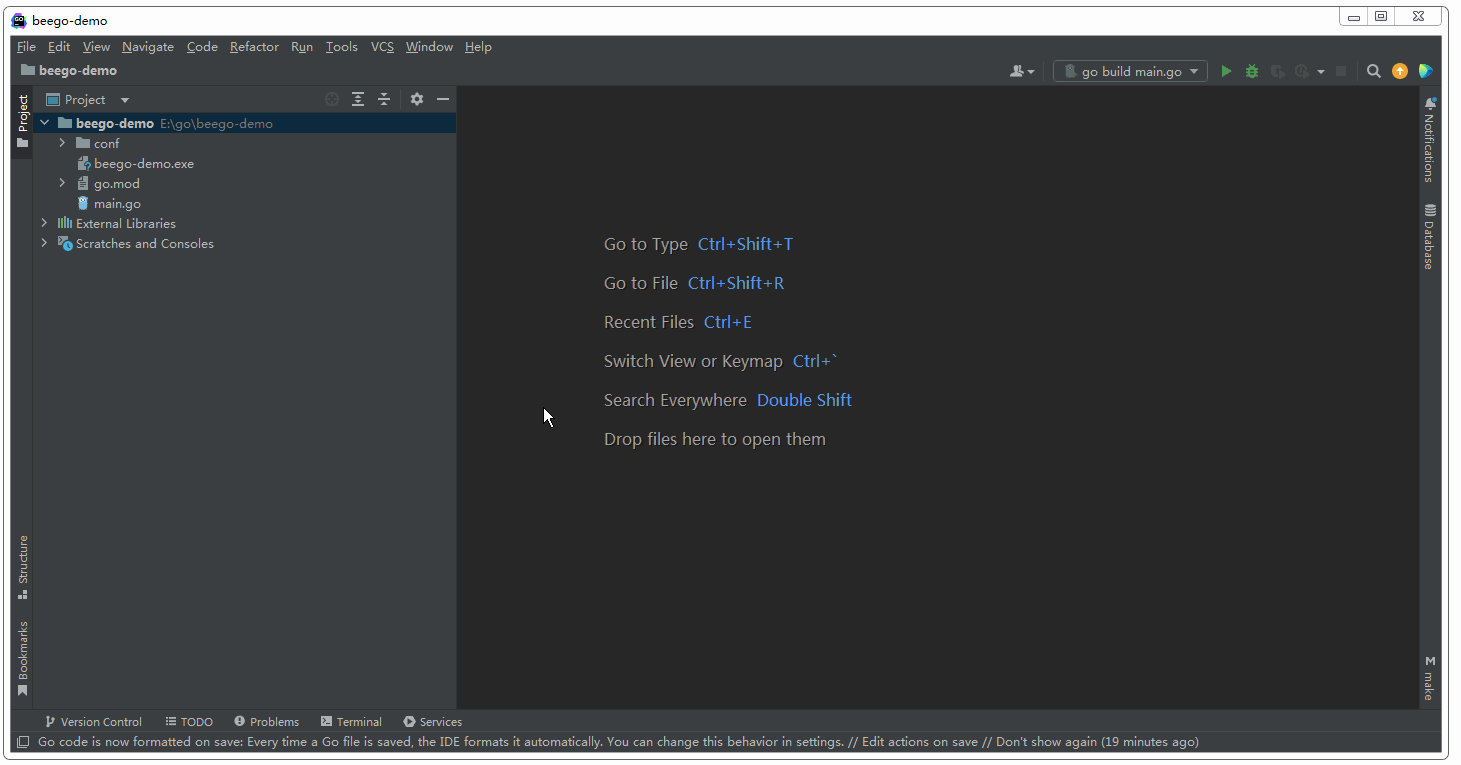Expand External Libraries
Screen dimensions: 1461x765
[44, 223]
